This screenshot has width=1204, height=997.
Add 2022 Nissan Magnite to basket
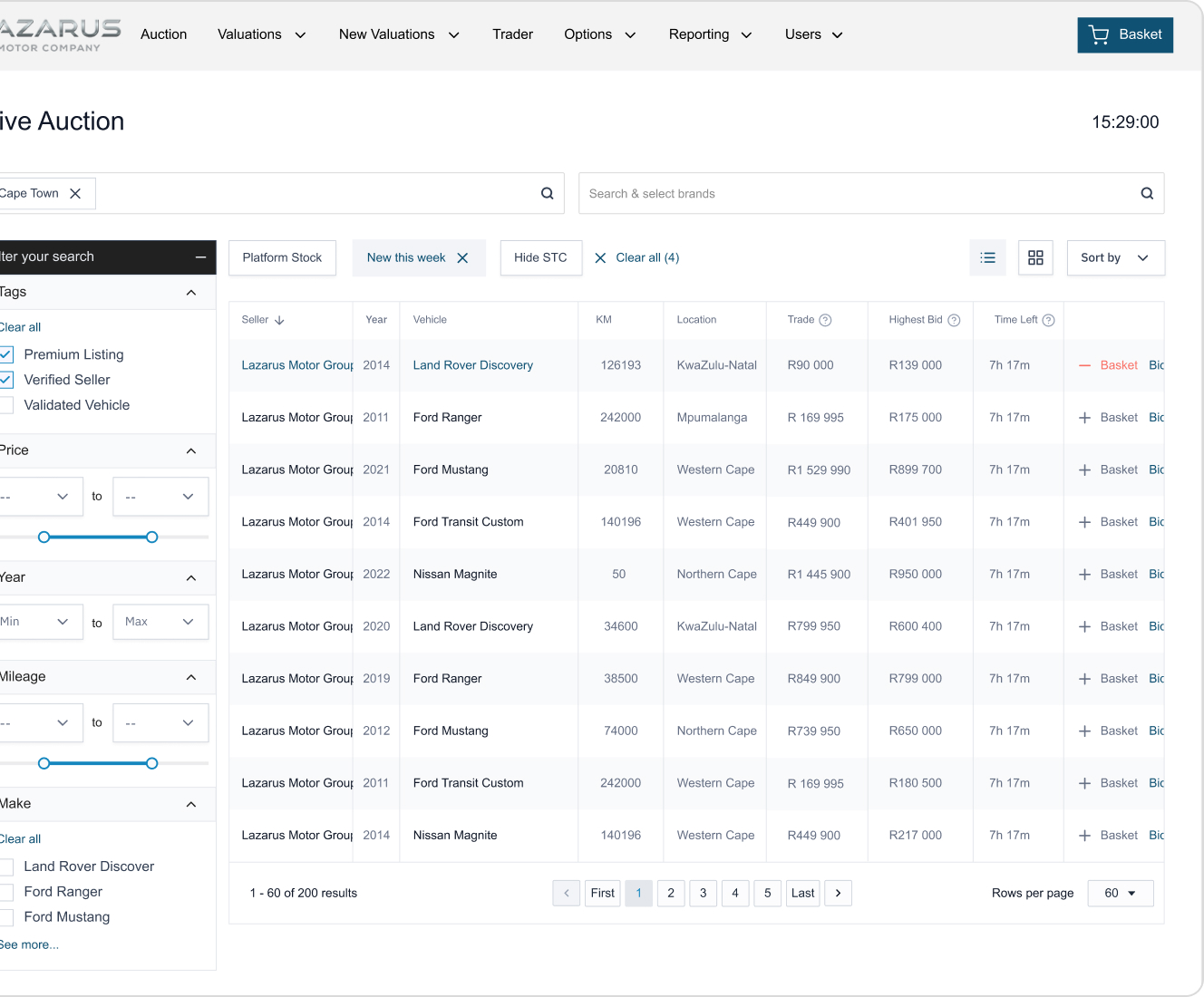(1108, 575)
